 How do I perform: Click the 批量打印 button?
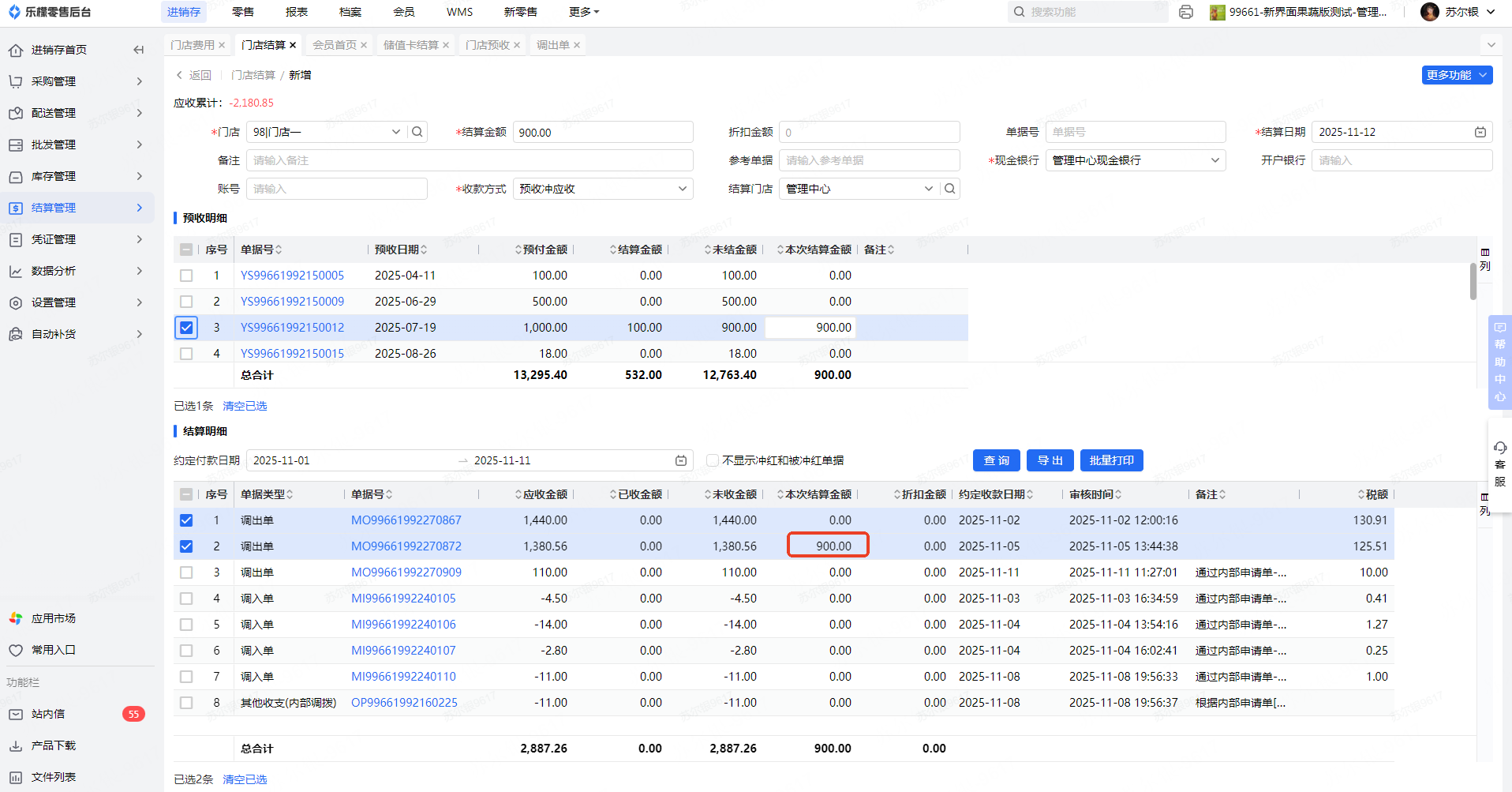point(1111,460)
